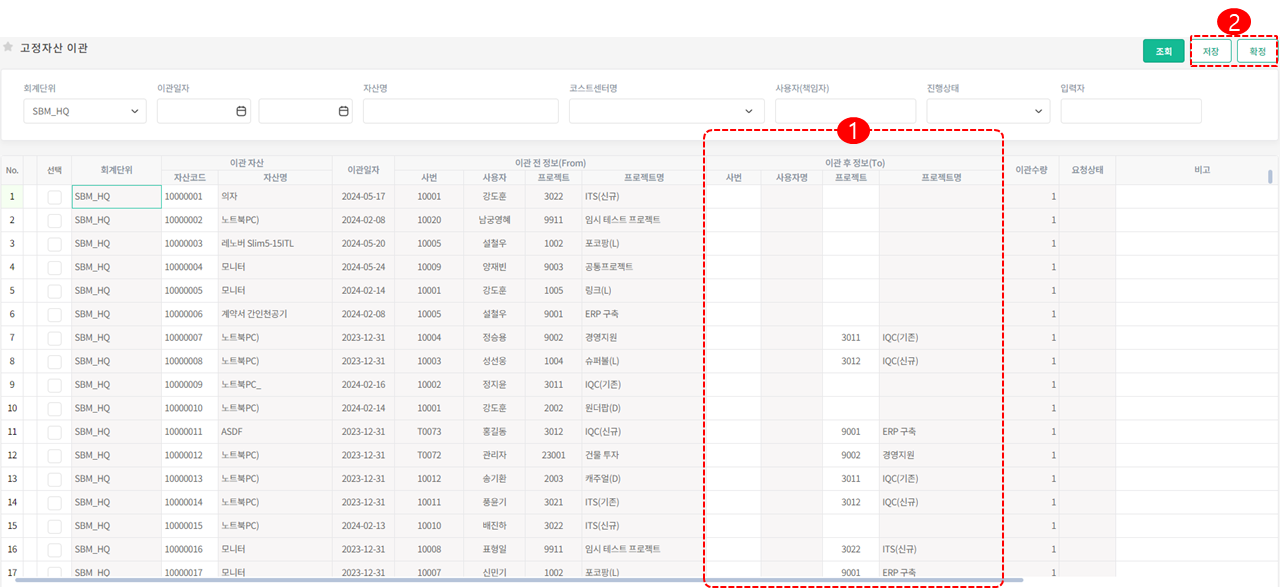
Task: Select the 레노버 Slim5-15ITL asset name cell
Action: [275, 244]
